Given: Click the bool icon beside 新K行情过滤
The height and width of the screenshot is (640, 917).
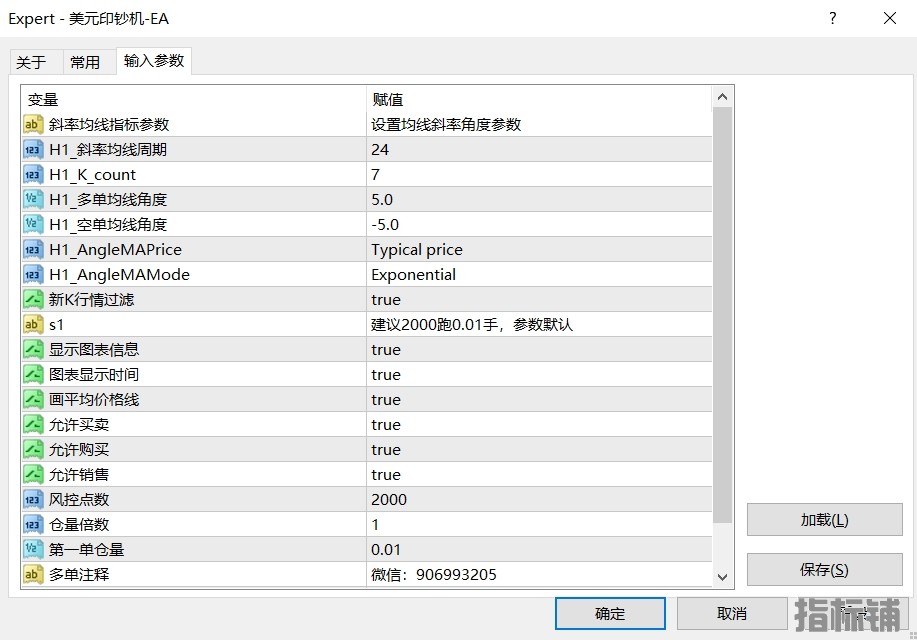Looking at the screenshot, I should click(x=33, y=300).
